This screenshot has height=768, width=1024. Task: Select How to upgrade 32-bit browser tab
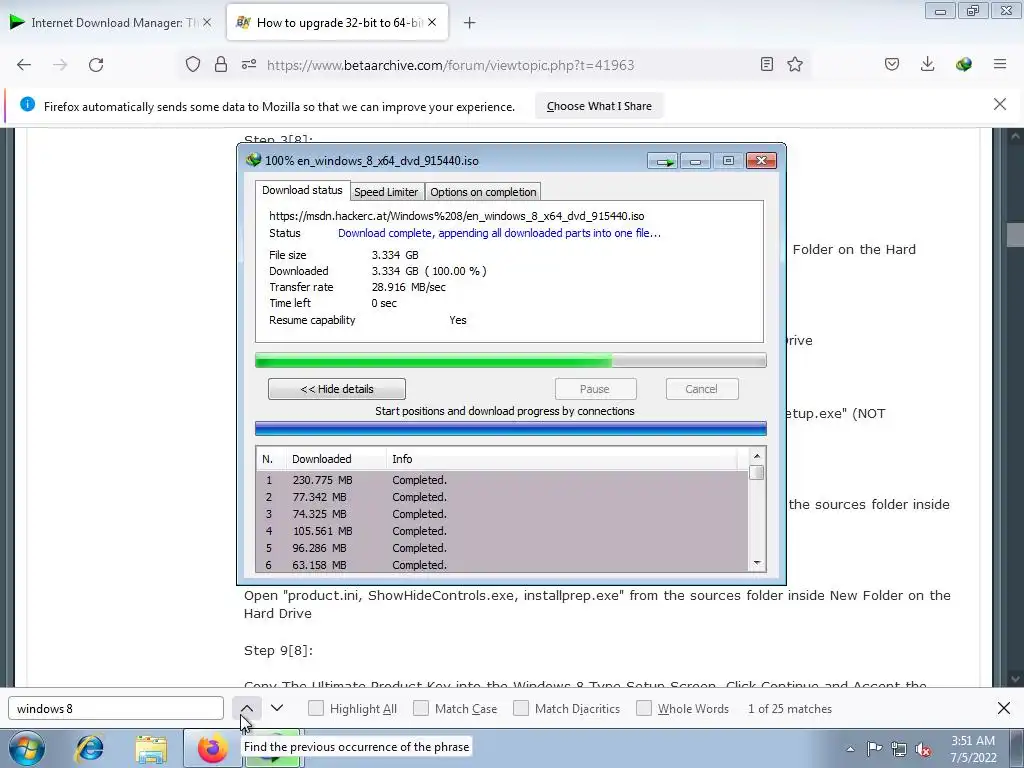337,23
